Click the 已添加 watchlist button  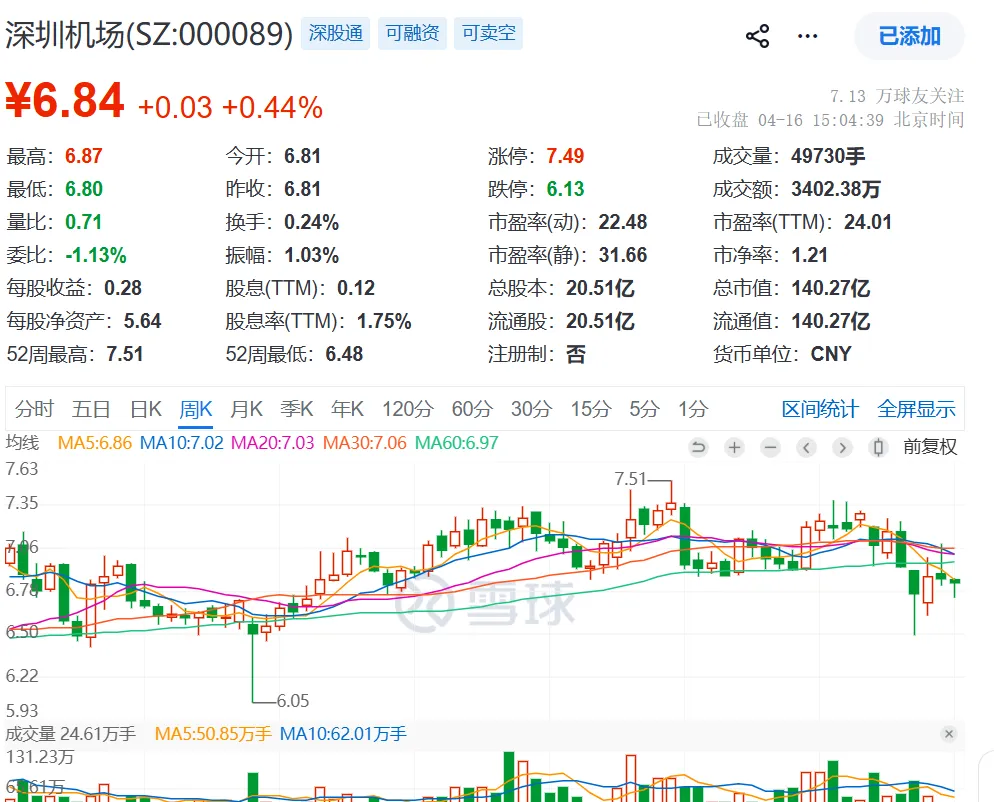(909, 36)
